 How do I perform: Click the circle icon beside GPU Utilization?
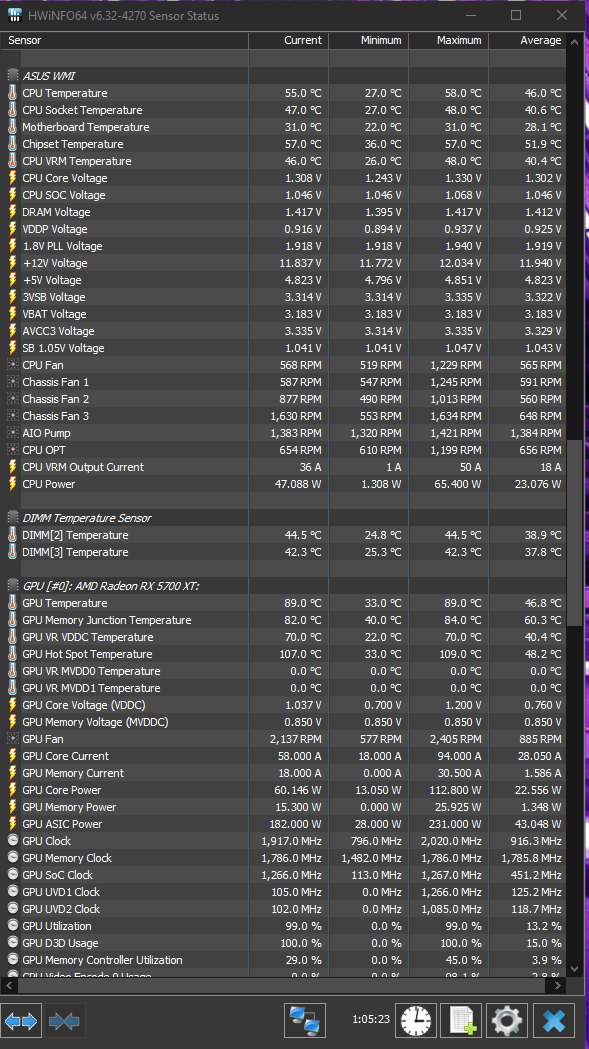pos(13,925)
